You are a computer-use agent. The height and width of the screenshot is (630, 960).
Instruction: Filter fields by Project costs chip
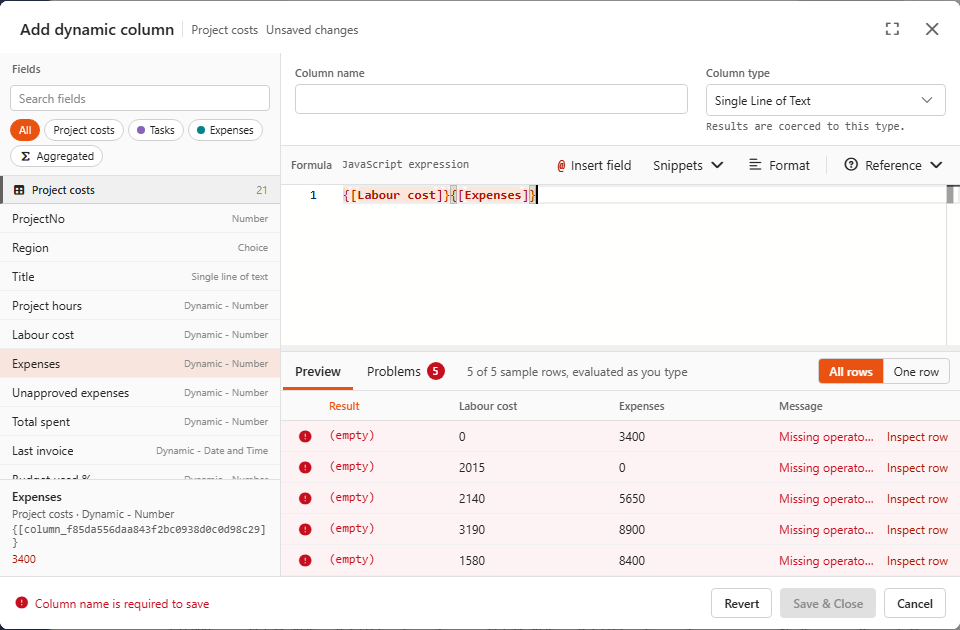click(84, 130)
